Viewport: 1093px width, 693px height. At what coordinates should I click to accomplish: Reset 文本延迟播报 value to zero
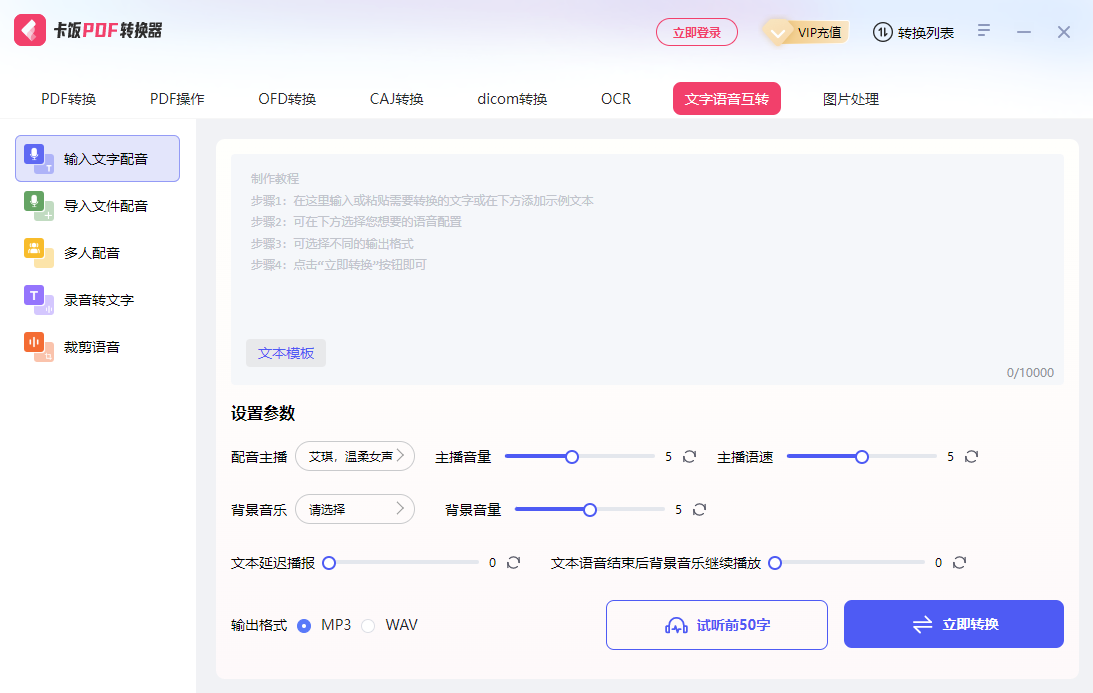pyautogui.click(x=513, y=562)
